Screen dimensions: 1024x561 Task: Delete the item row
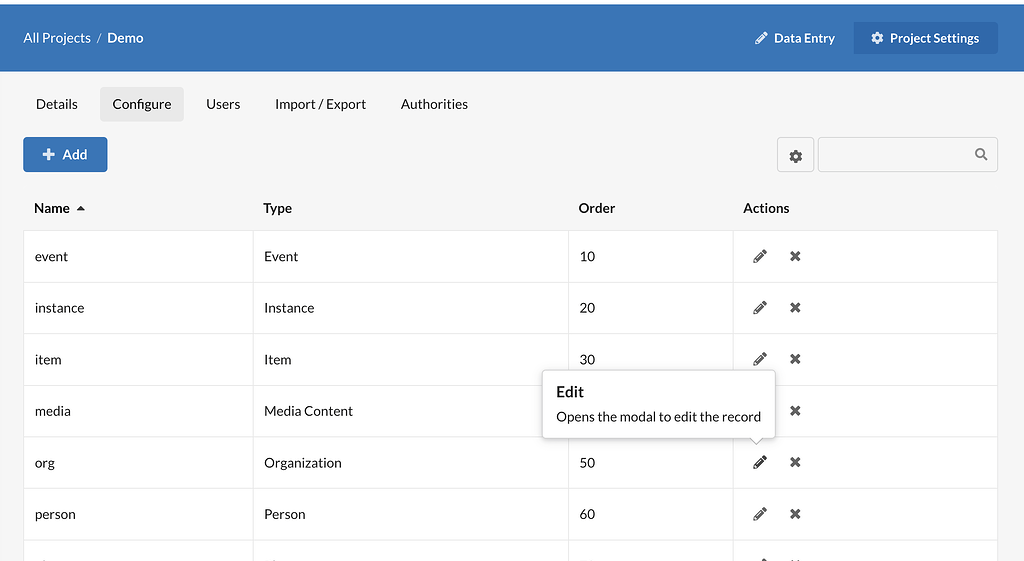click(795, 359)
